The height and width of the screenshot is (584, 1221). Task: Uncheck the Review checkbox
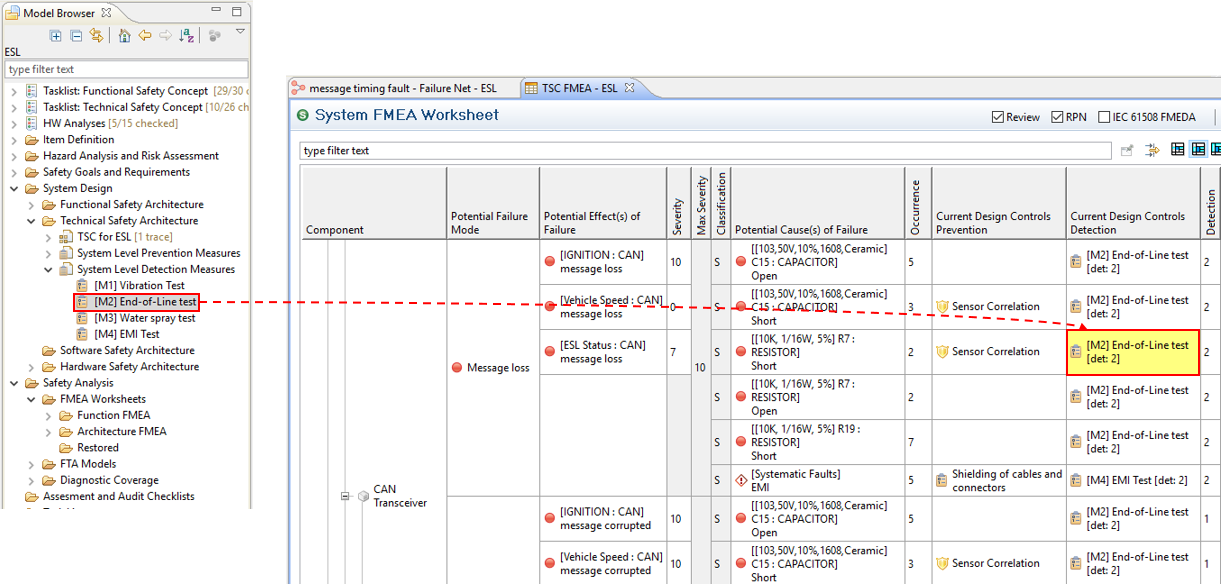pos(997,117)
